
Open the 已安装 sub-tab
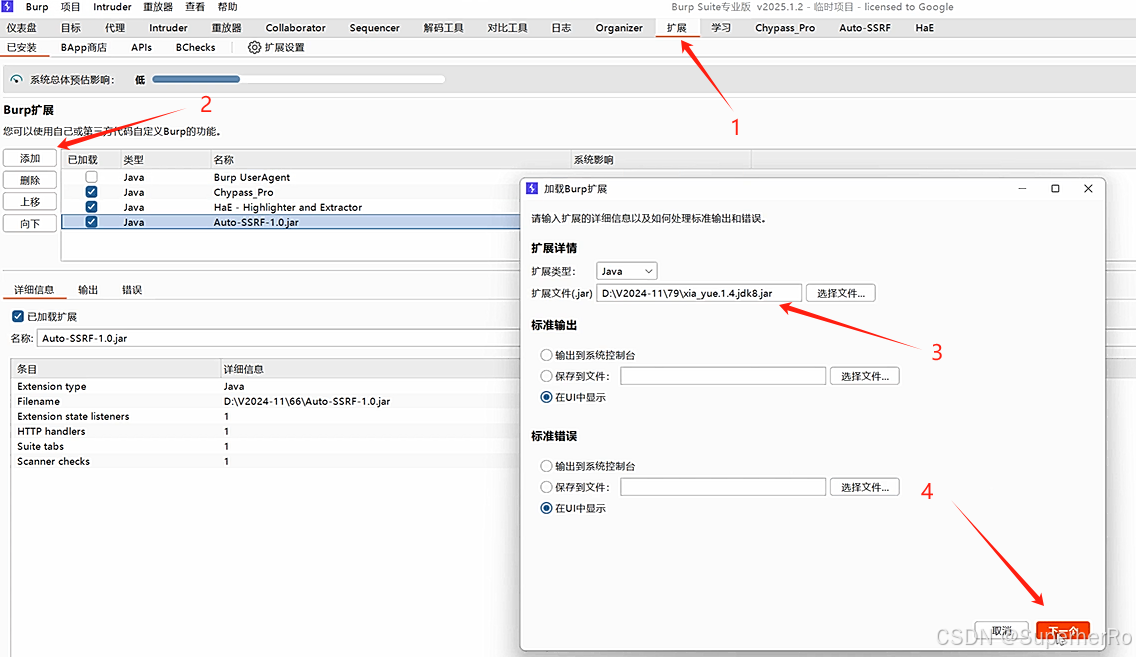pyautogui.click(x=22, y=47)
